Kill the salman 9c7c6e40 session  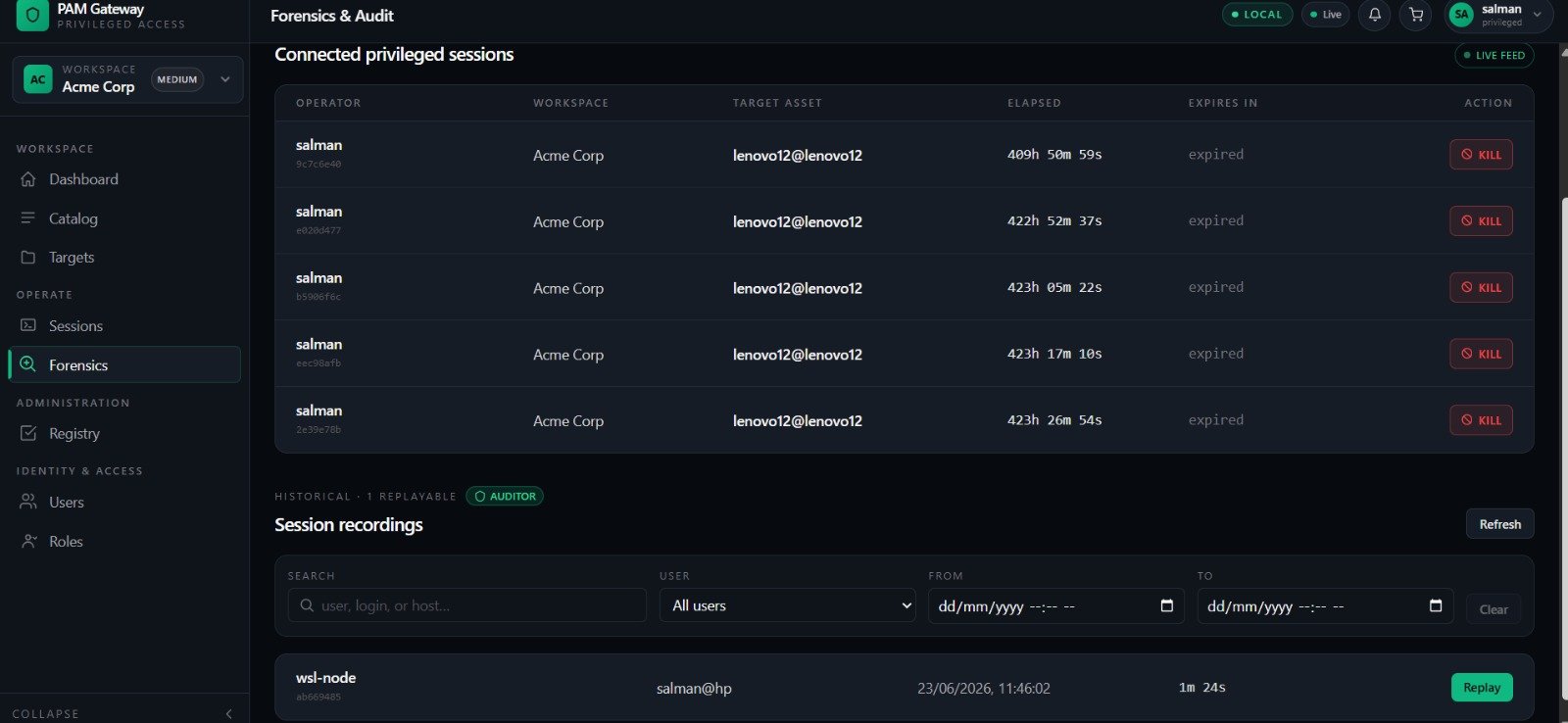(x=1481, y=155)
